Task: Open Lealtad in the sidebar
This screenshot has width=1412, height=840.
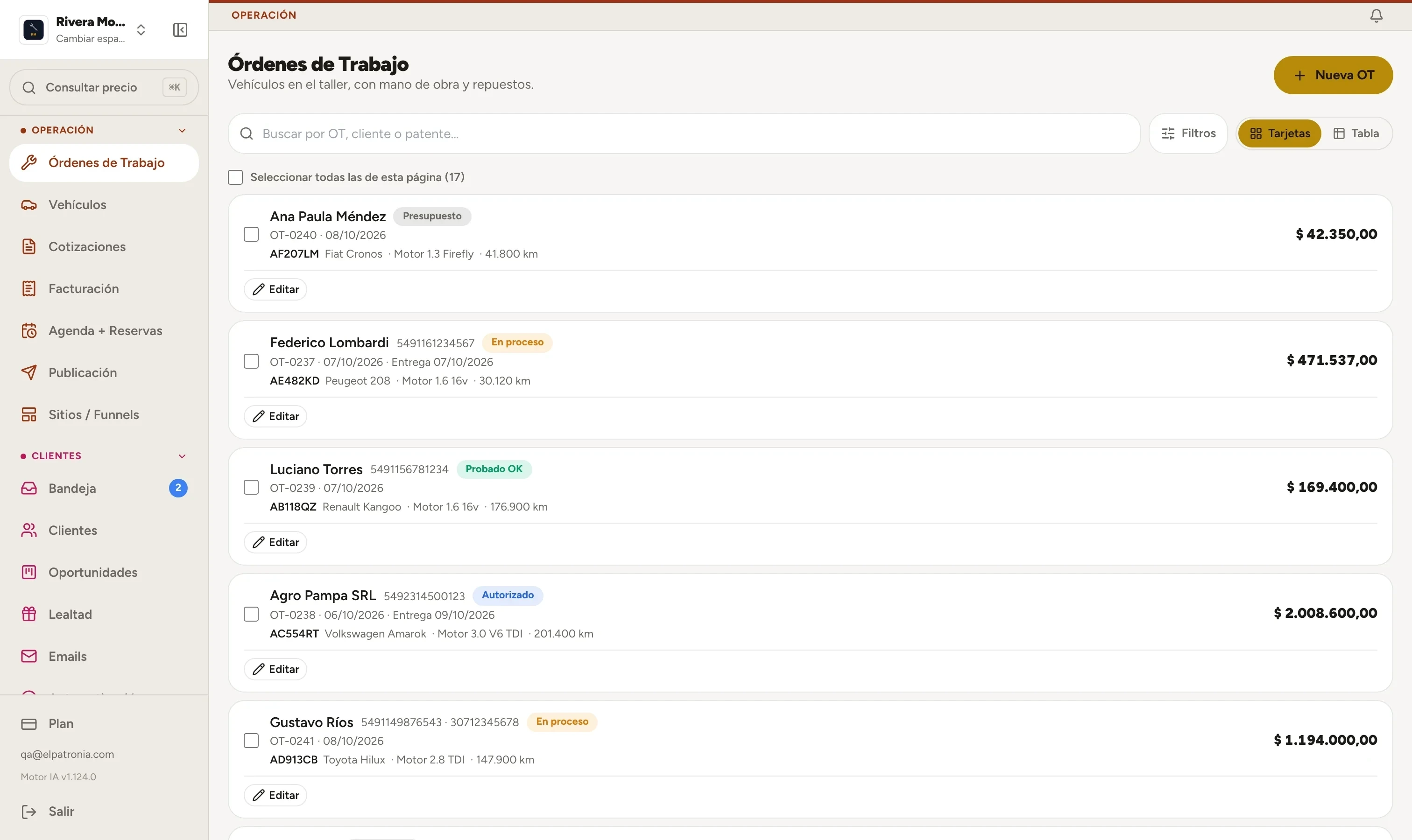Action: coord(104,614)
